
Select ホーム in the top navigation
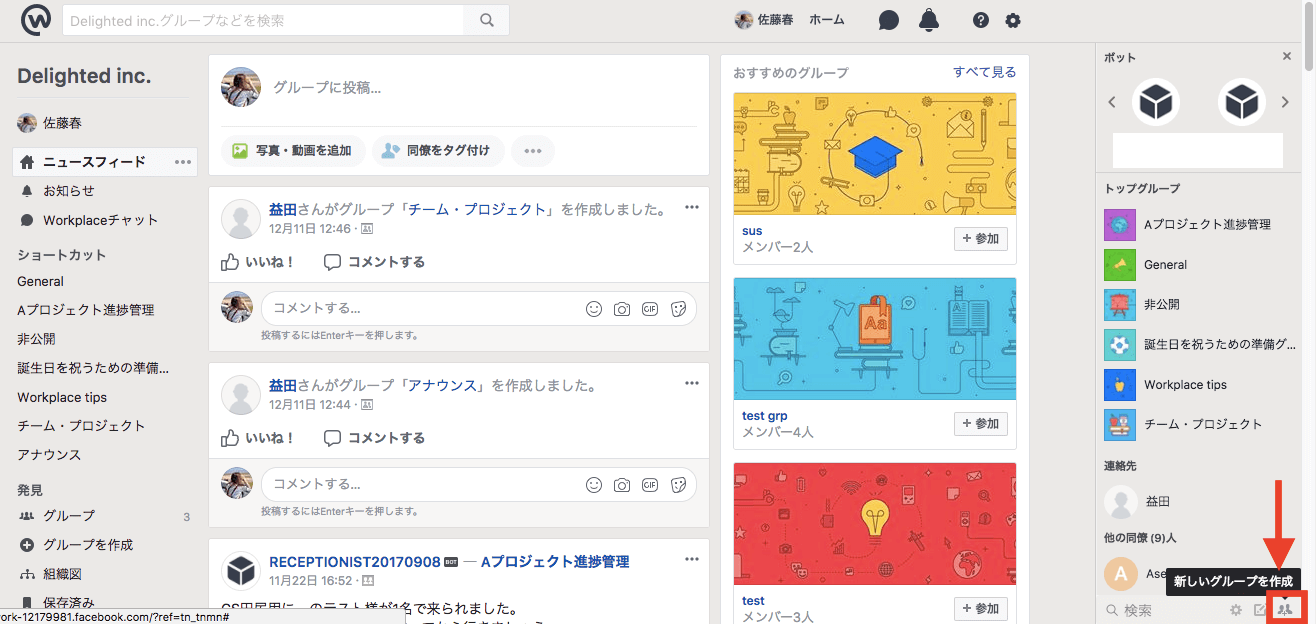[826, 19]
